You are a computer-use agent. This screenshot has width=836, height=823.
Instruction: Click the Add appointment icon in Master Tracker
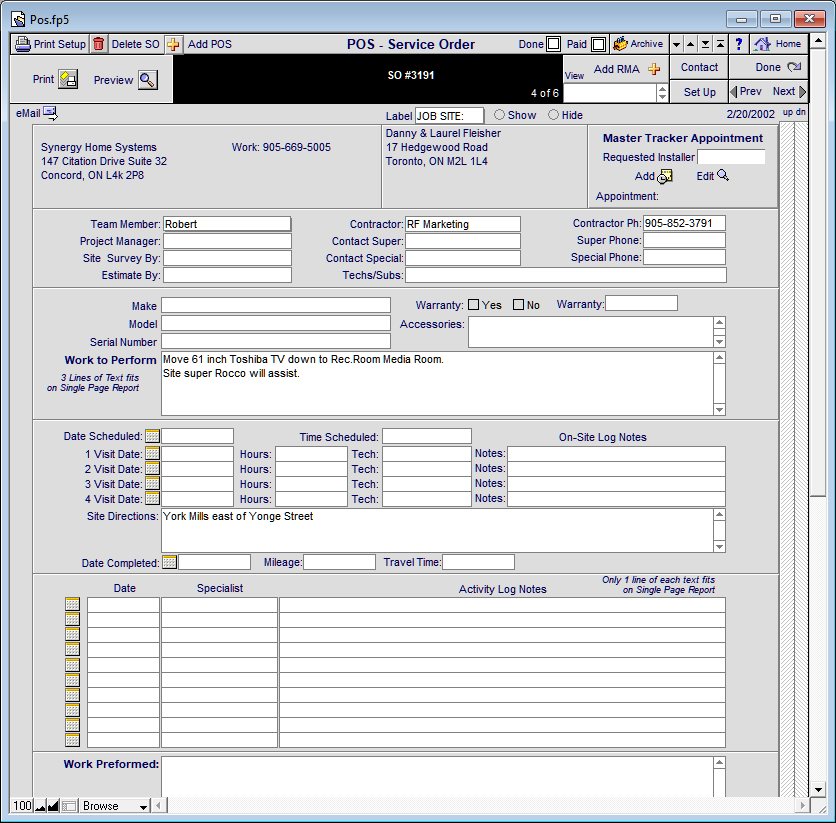tap(665, 176)
